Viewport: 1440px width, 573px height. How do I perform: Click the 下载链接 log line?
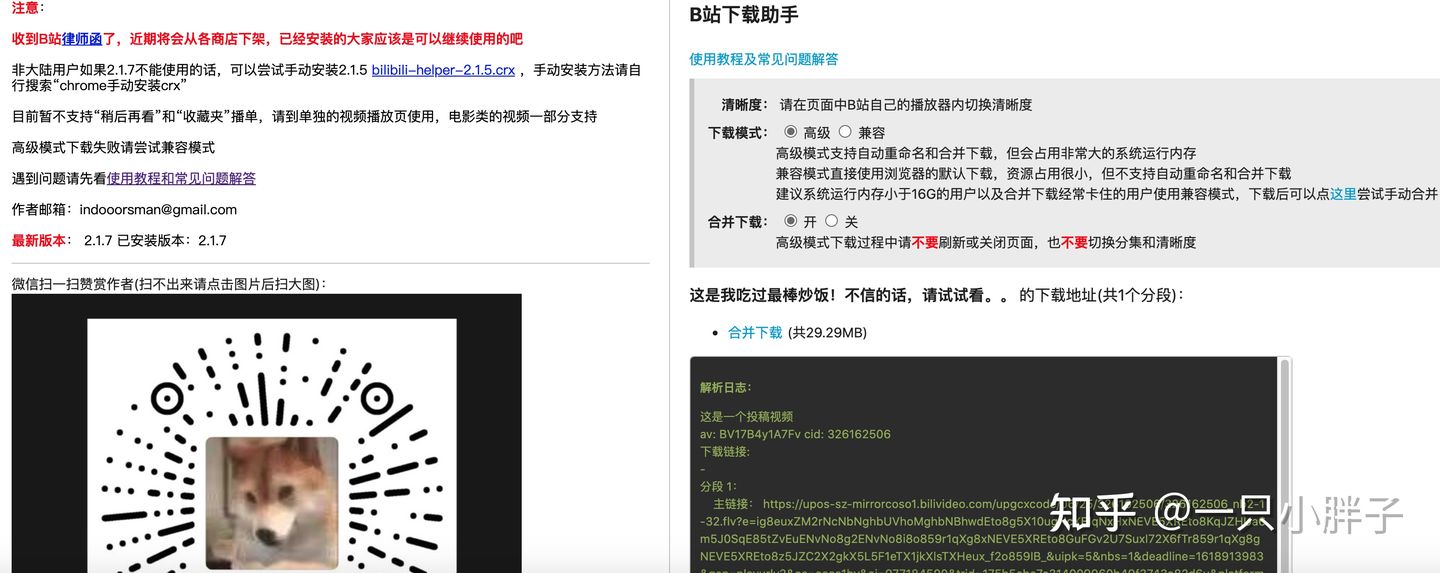coord(725,451)
